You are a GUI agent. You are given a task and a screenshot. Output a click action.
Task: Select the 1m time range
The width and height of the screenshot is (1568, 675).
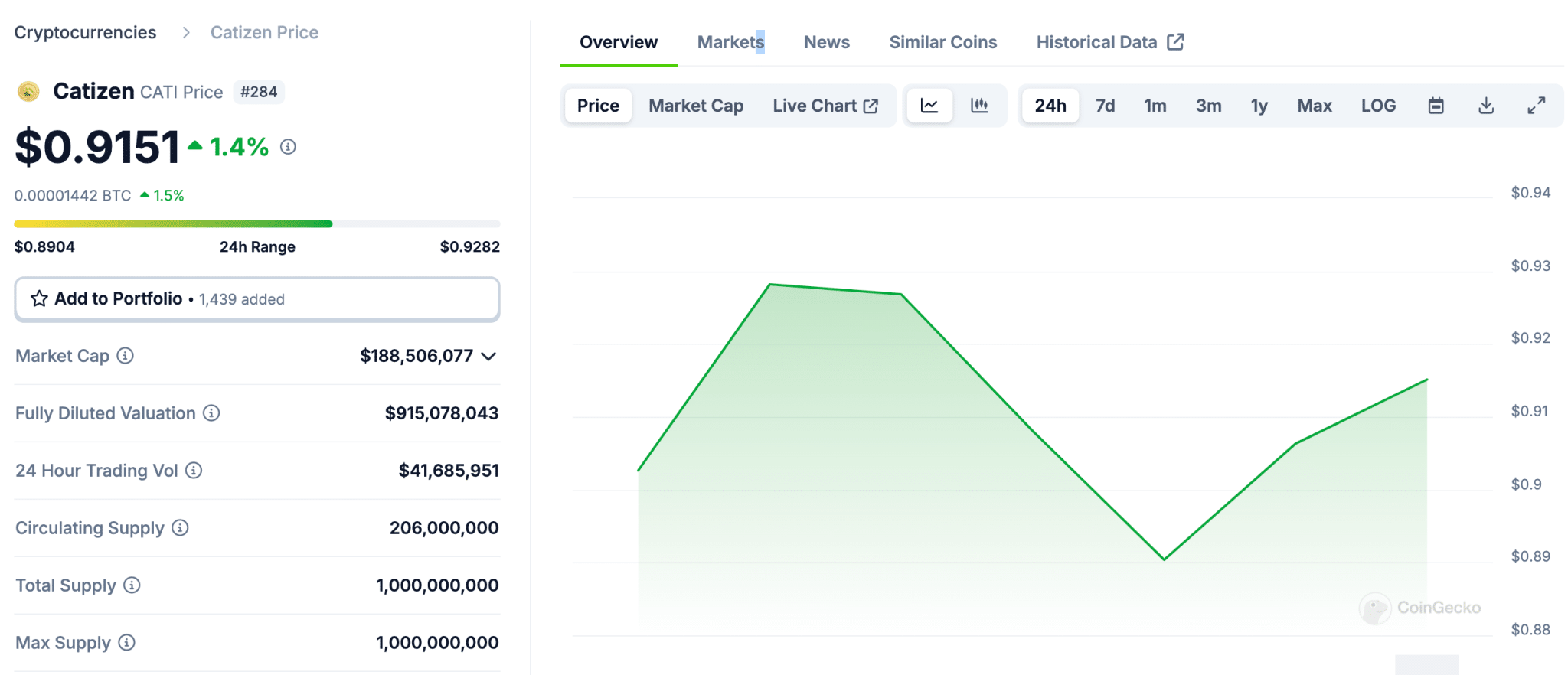[1155, 106]
